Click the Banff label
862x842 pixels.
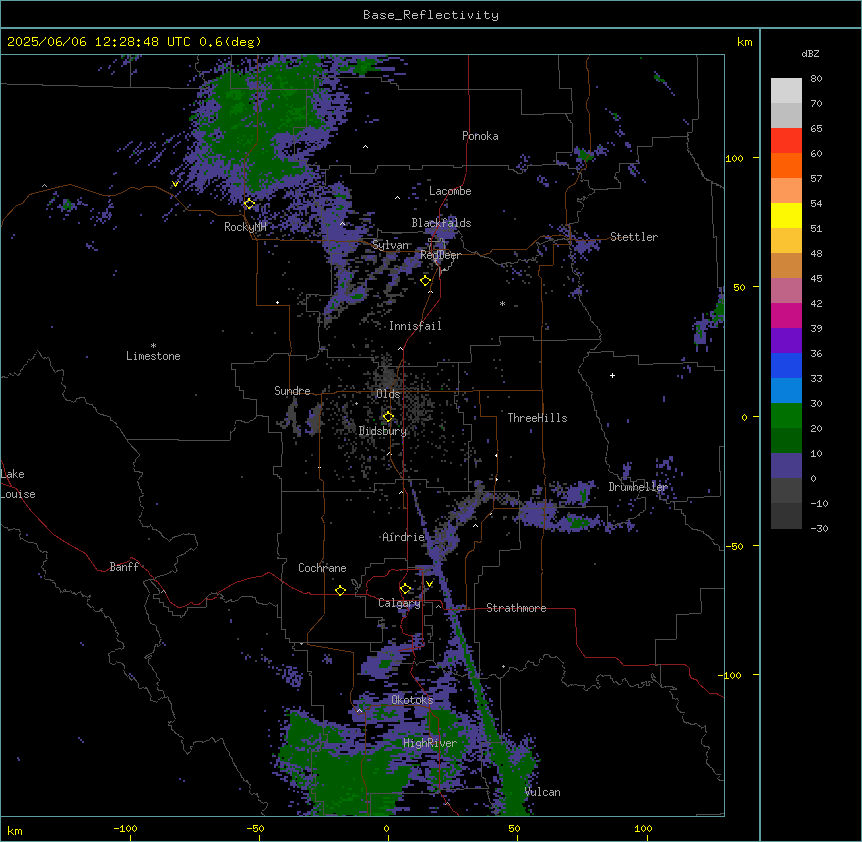(124, 567)
